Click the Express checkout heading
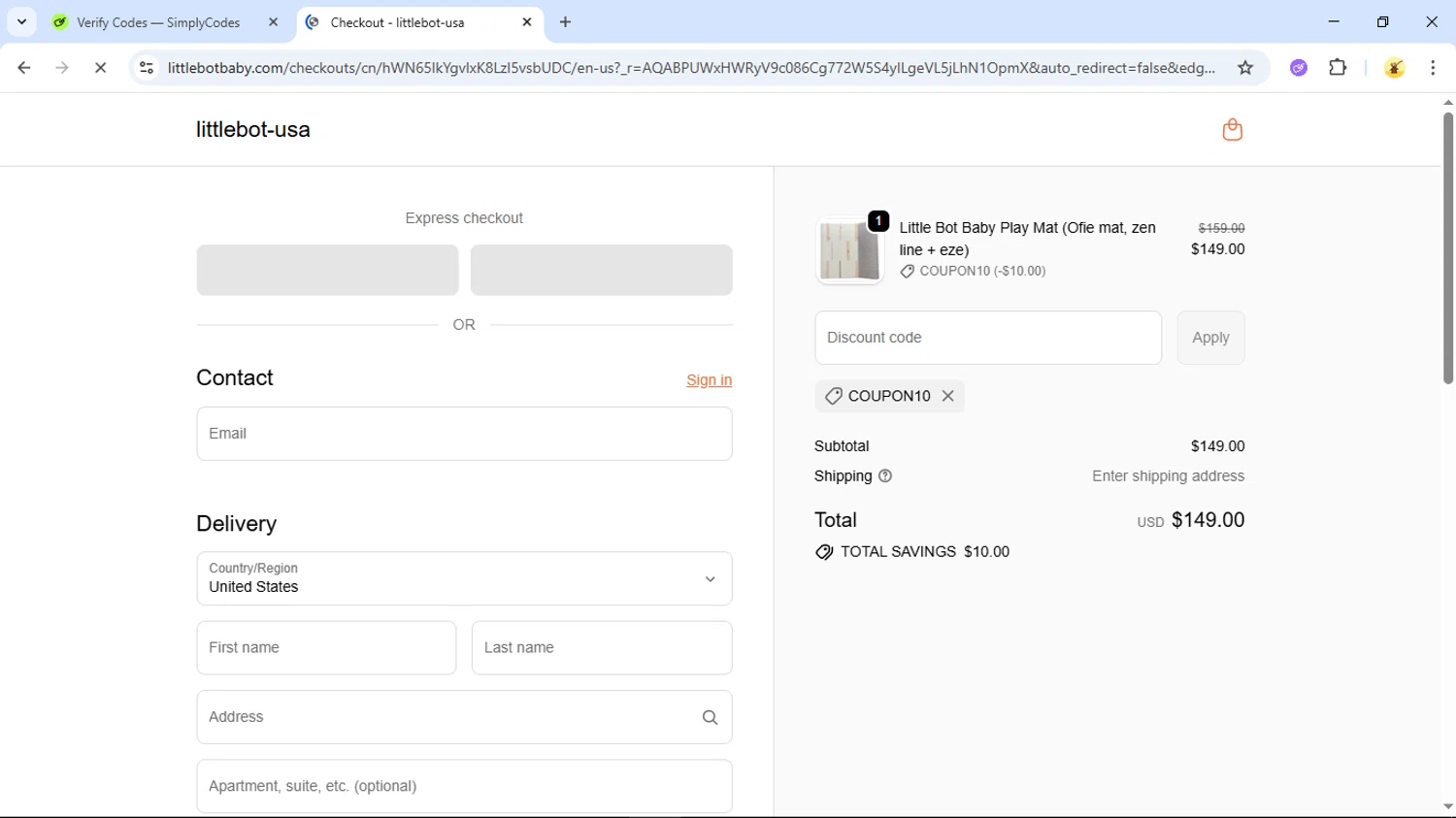Image resolution: width=1456 pixels, height=818 pixels. click(464, 218)
